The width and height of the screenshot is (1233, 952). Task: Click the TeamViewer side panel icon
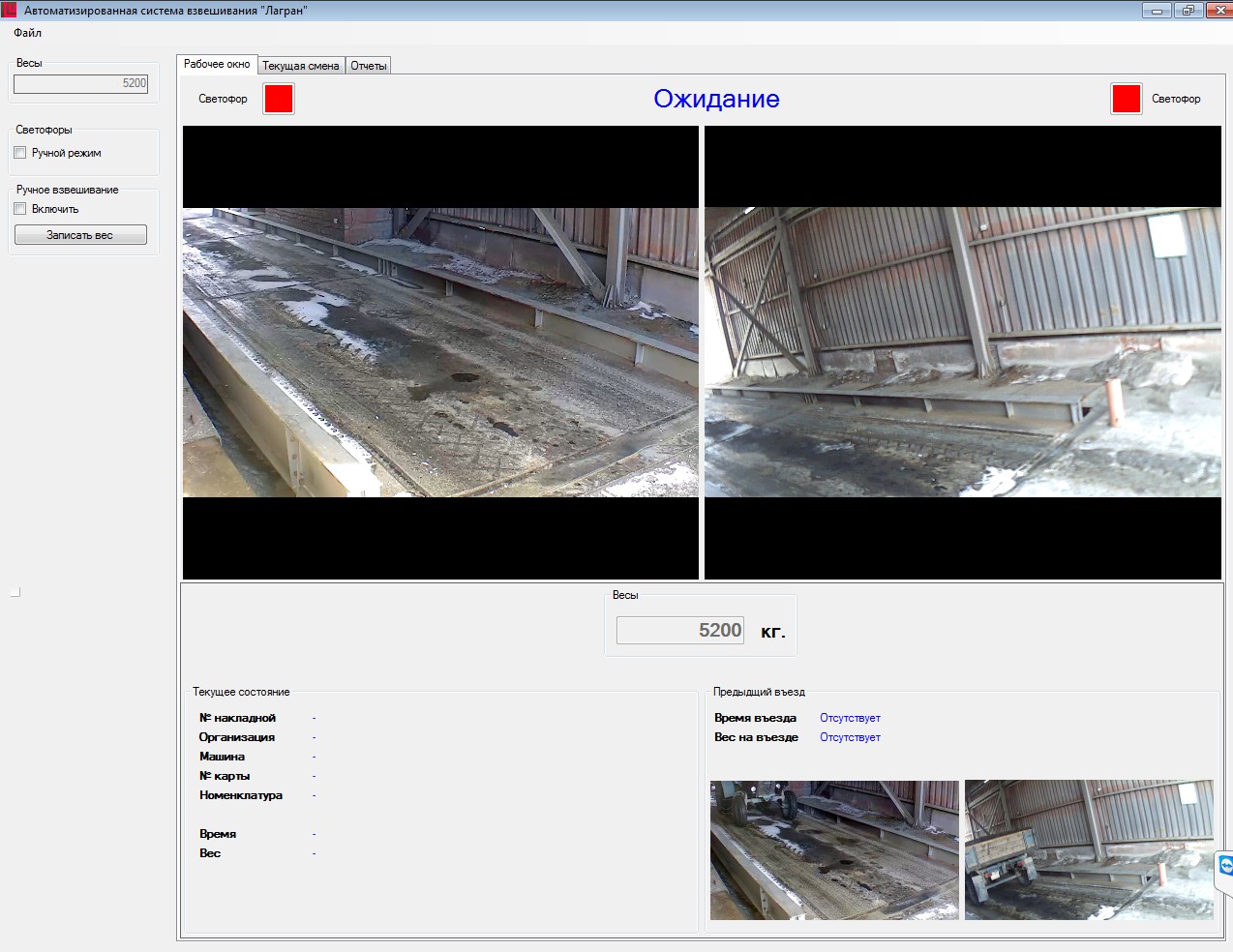(1225, 866)
